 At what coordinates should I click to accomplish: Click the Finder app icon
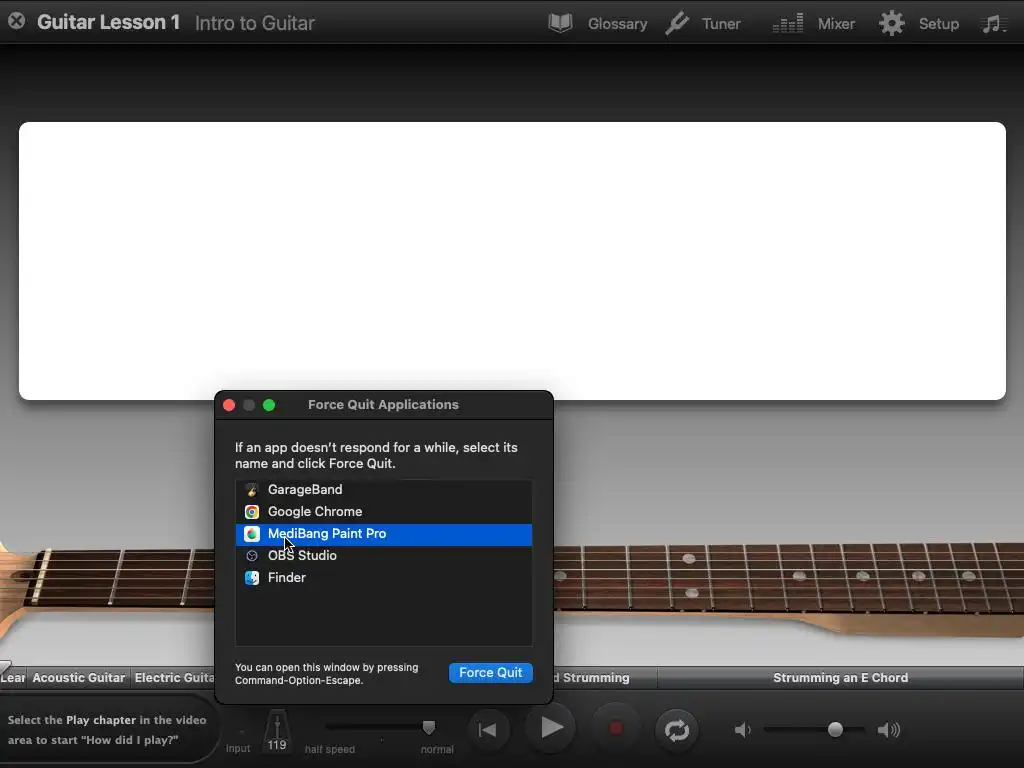(251, 578)
